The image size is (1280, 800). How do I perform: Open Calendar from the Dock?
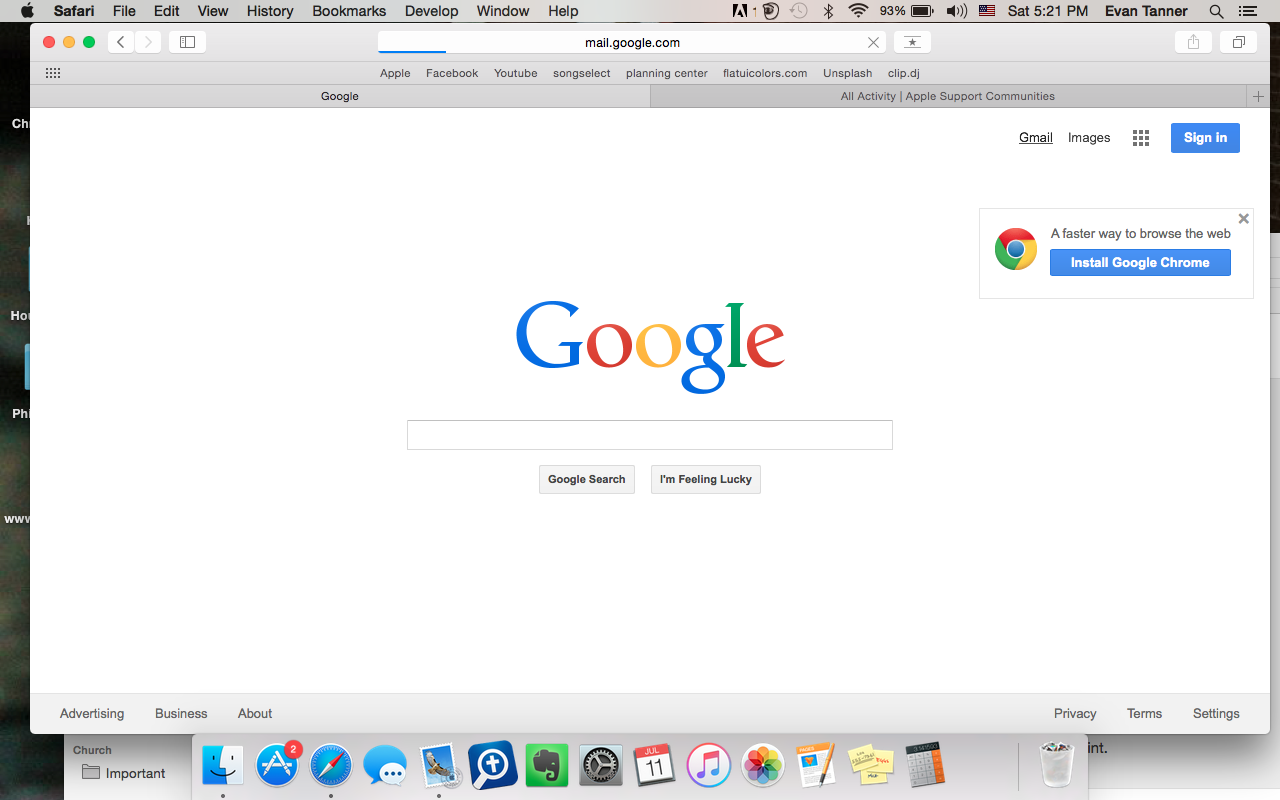pyautogui.click(x=655, y=766)
